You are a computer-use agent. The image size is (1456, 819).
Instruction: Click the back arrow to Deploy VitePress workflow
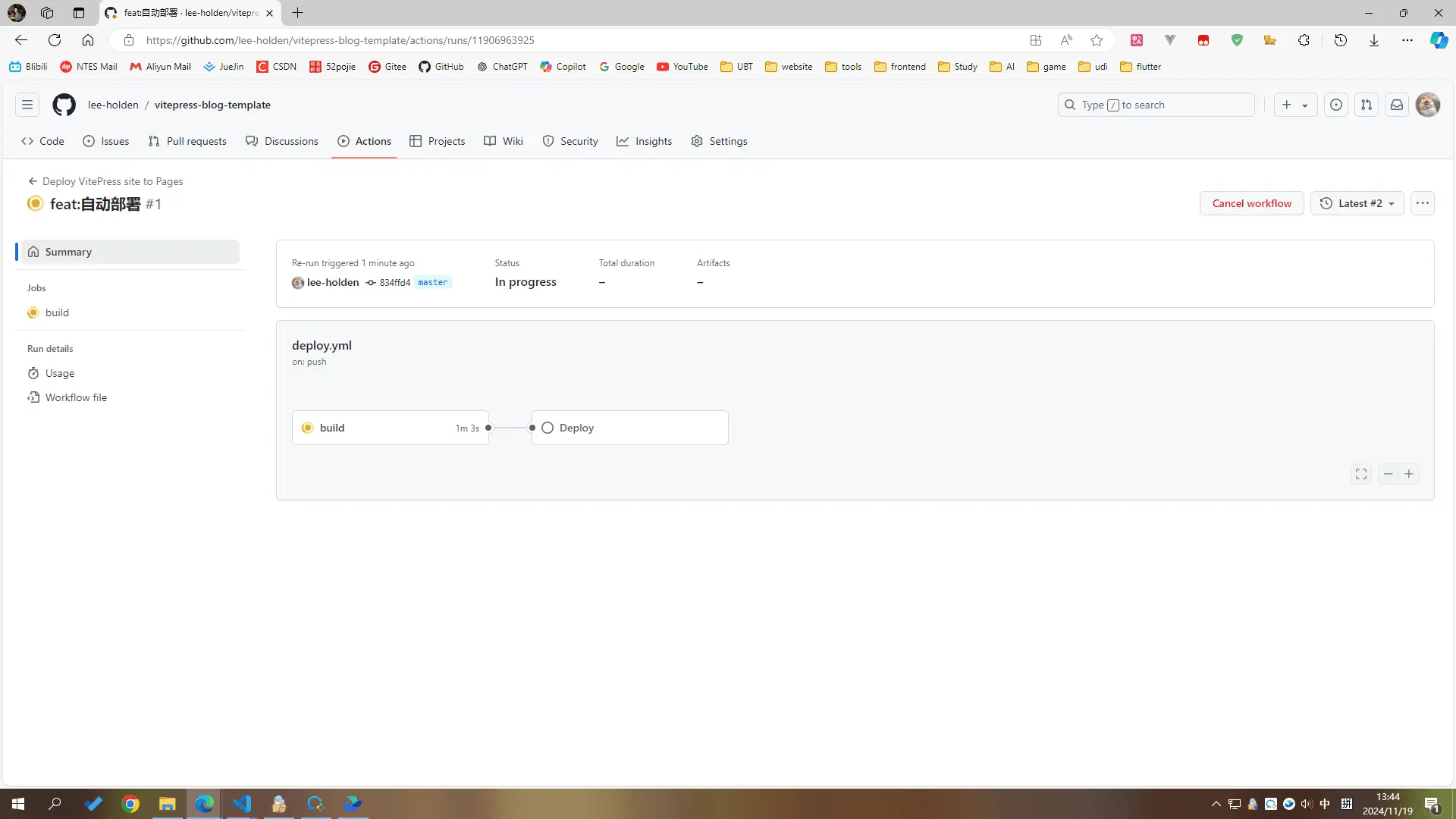click(33, 181)
